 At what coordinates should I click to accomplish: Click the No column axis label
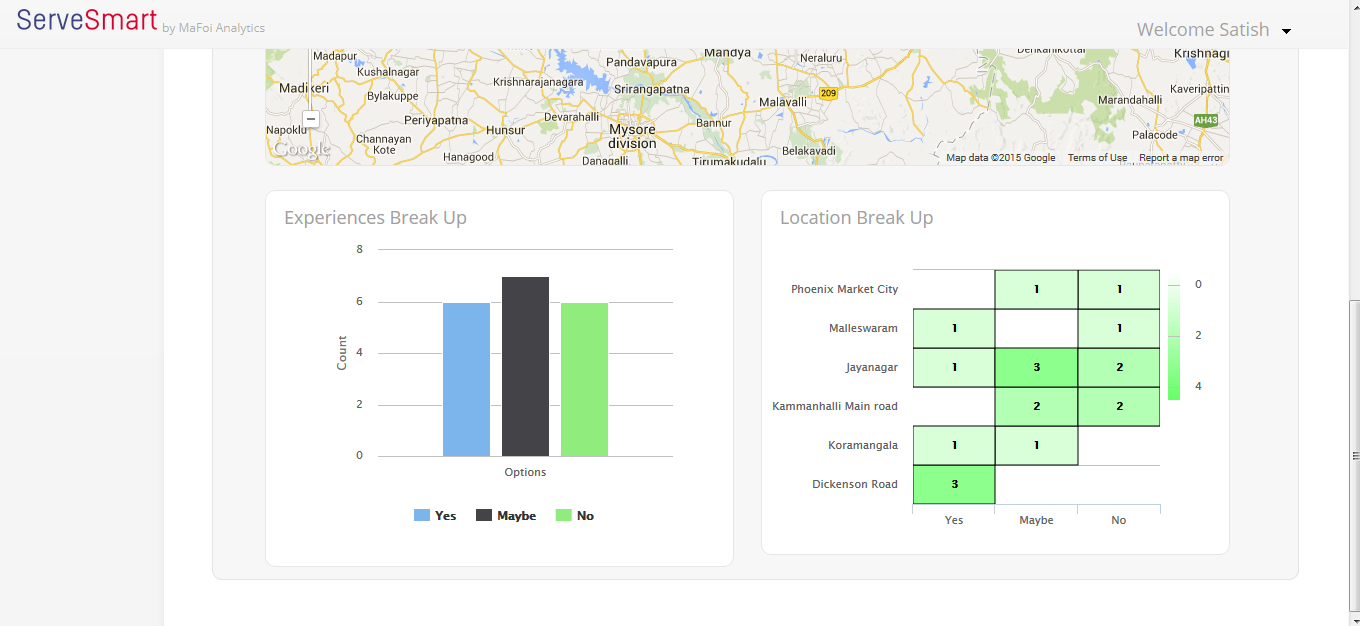[x=1119, y=520]
